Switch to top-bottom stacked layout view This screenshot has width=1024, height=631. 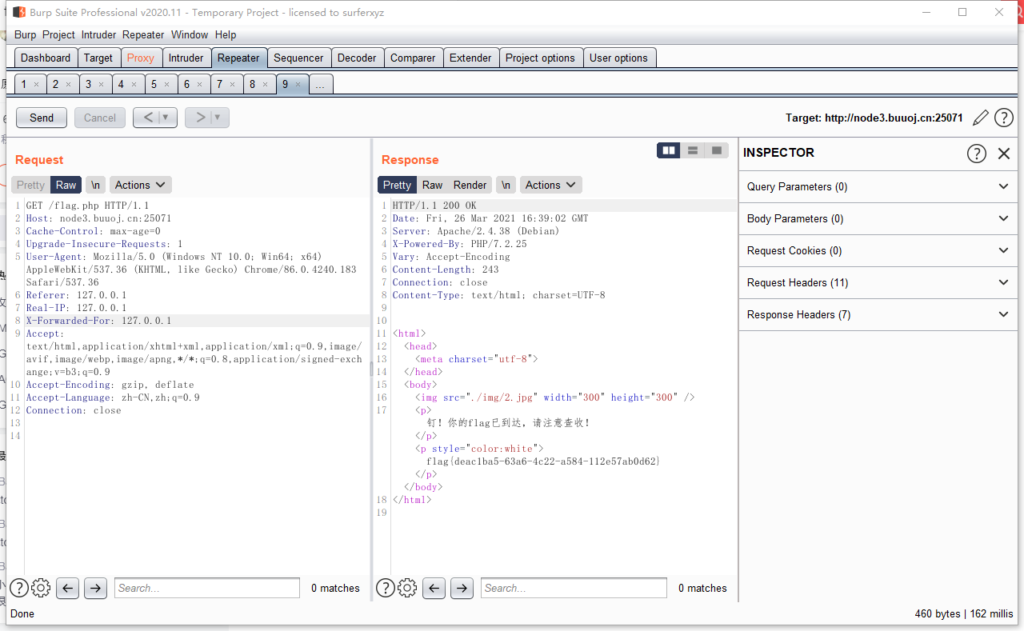692,150
